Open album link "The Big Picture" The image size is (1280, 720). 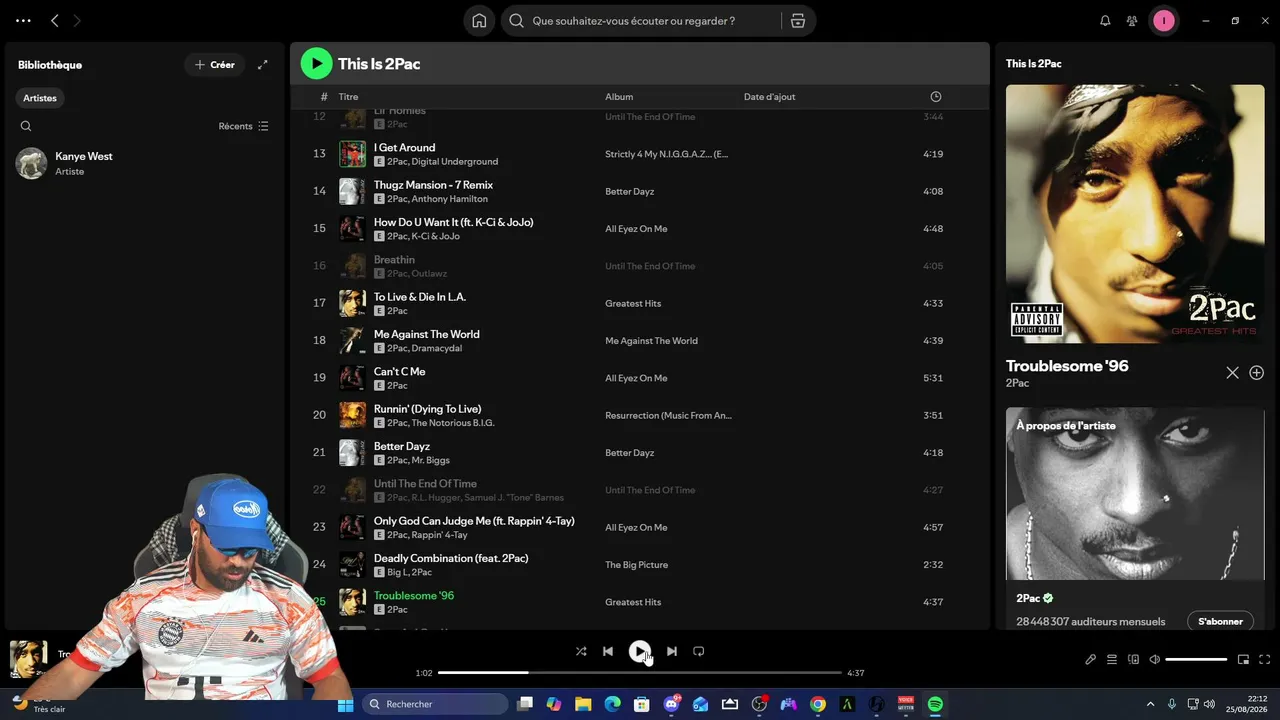tap(636, 565)
